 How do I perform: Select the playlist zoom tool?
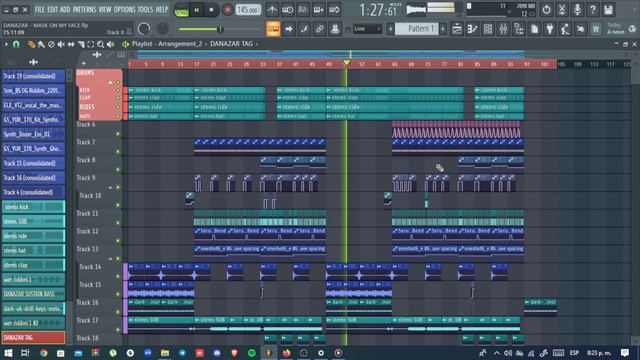pos(100,44)
